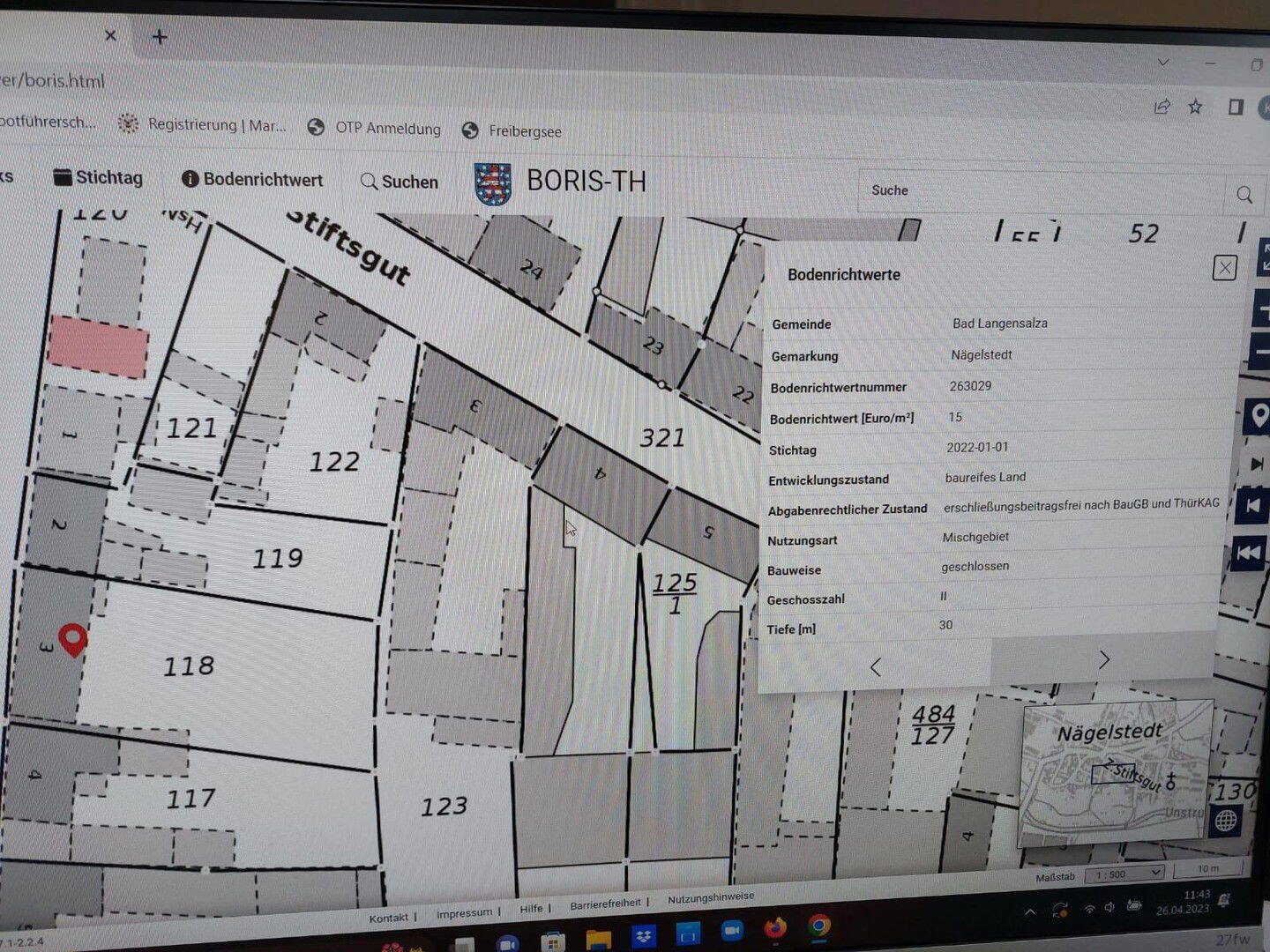The height and width of the screenshot is (952, 1270).
Task: Click parcel number 122 on the map
Action: coord(334,461)
